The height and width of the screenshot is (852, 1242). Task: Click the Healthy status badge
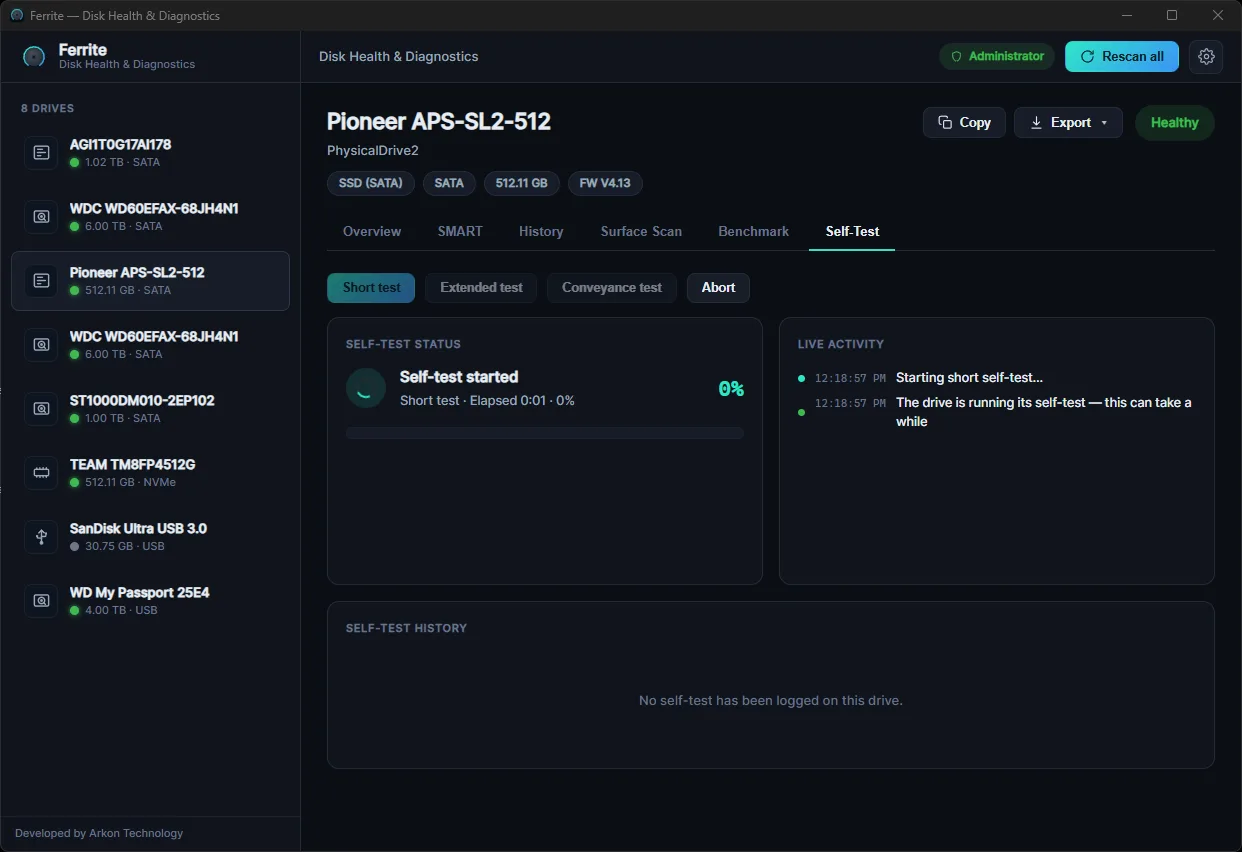tap(1175, 123)
